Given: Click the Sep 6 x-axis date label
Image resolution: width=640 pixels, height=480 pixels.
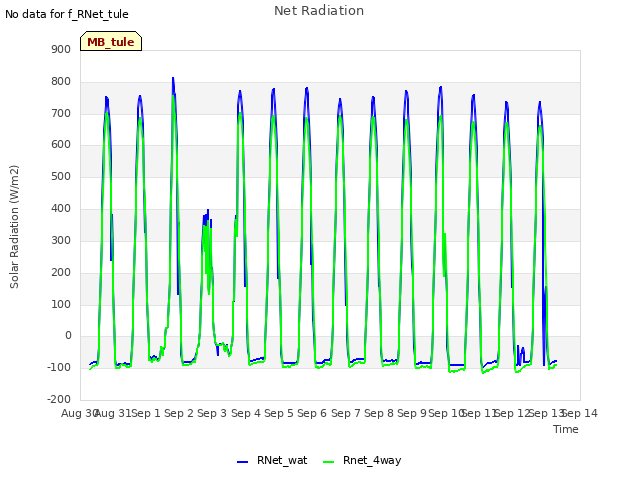Looking at the screenshot, I should (312, 413).
